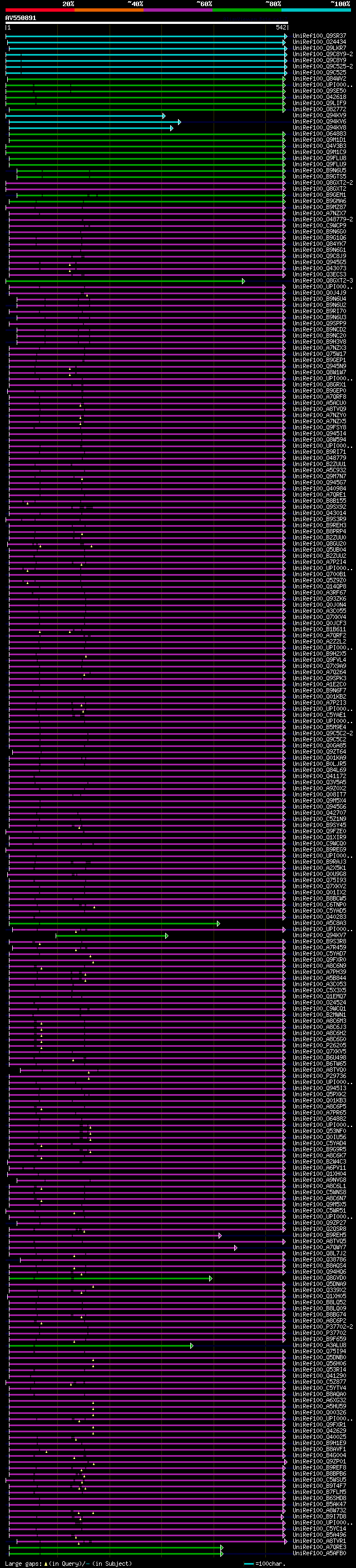
Task: Select hit label UniRef100_O48779-2
Action: click(323, 220)
